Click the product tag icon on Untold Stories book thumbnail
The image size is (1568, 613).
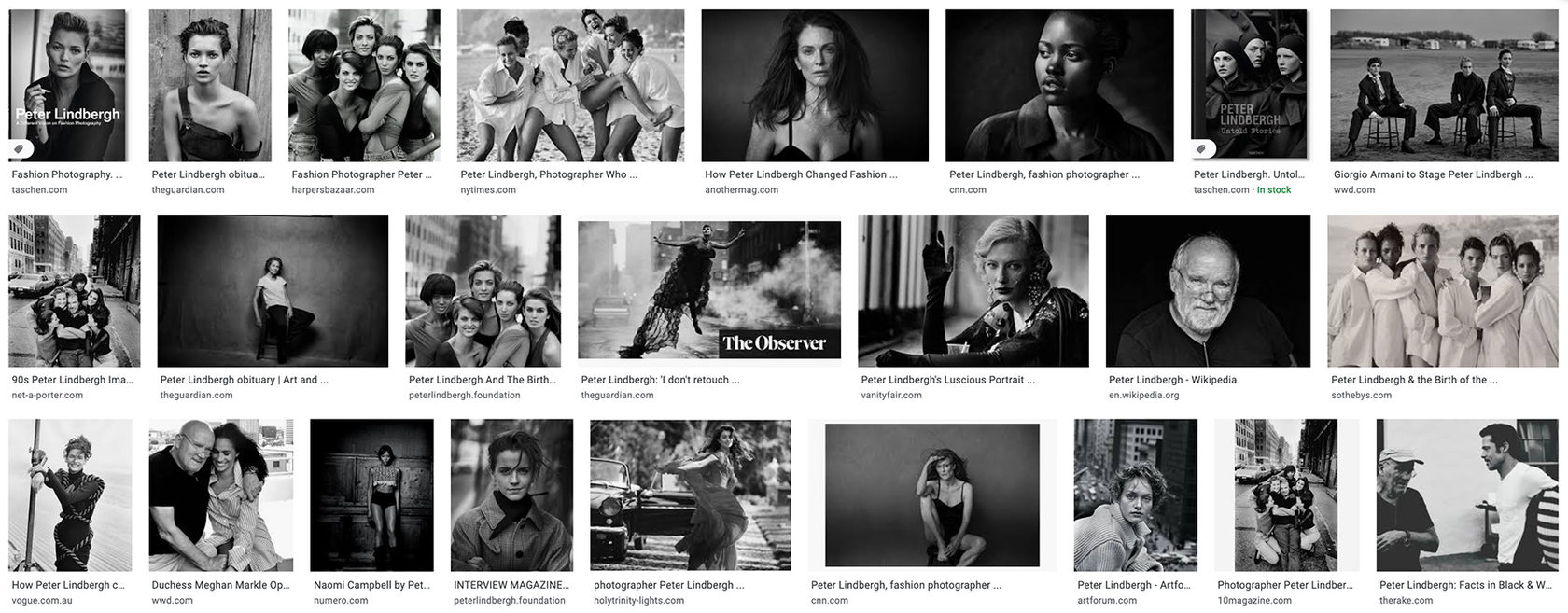1203,148
